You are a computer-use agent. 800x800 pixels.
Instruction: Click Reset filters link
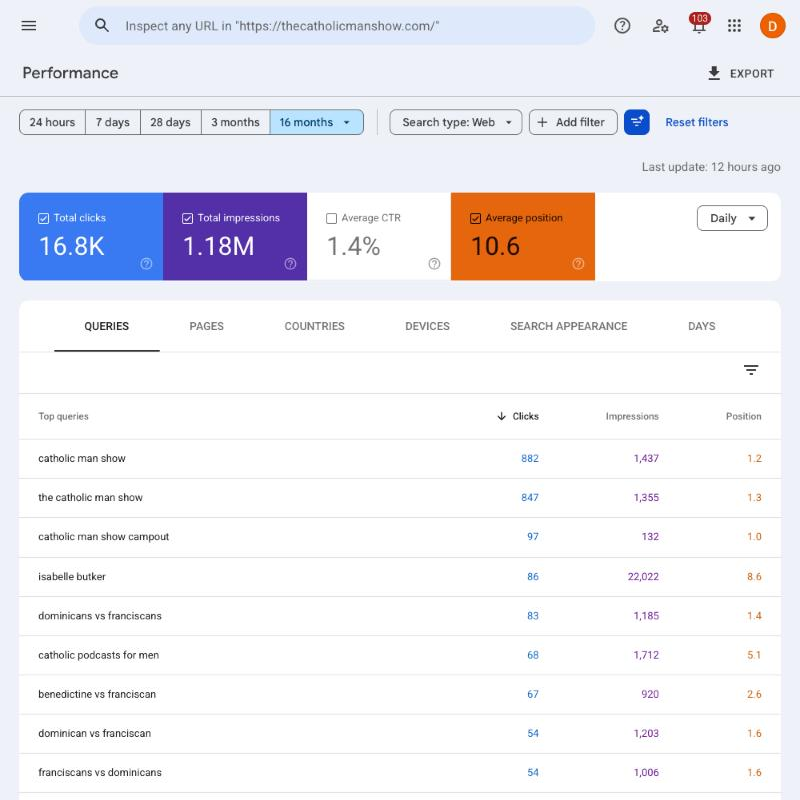click(x=696, y=122)
